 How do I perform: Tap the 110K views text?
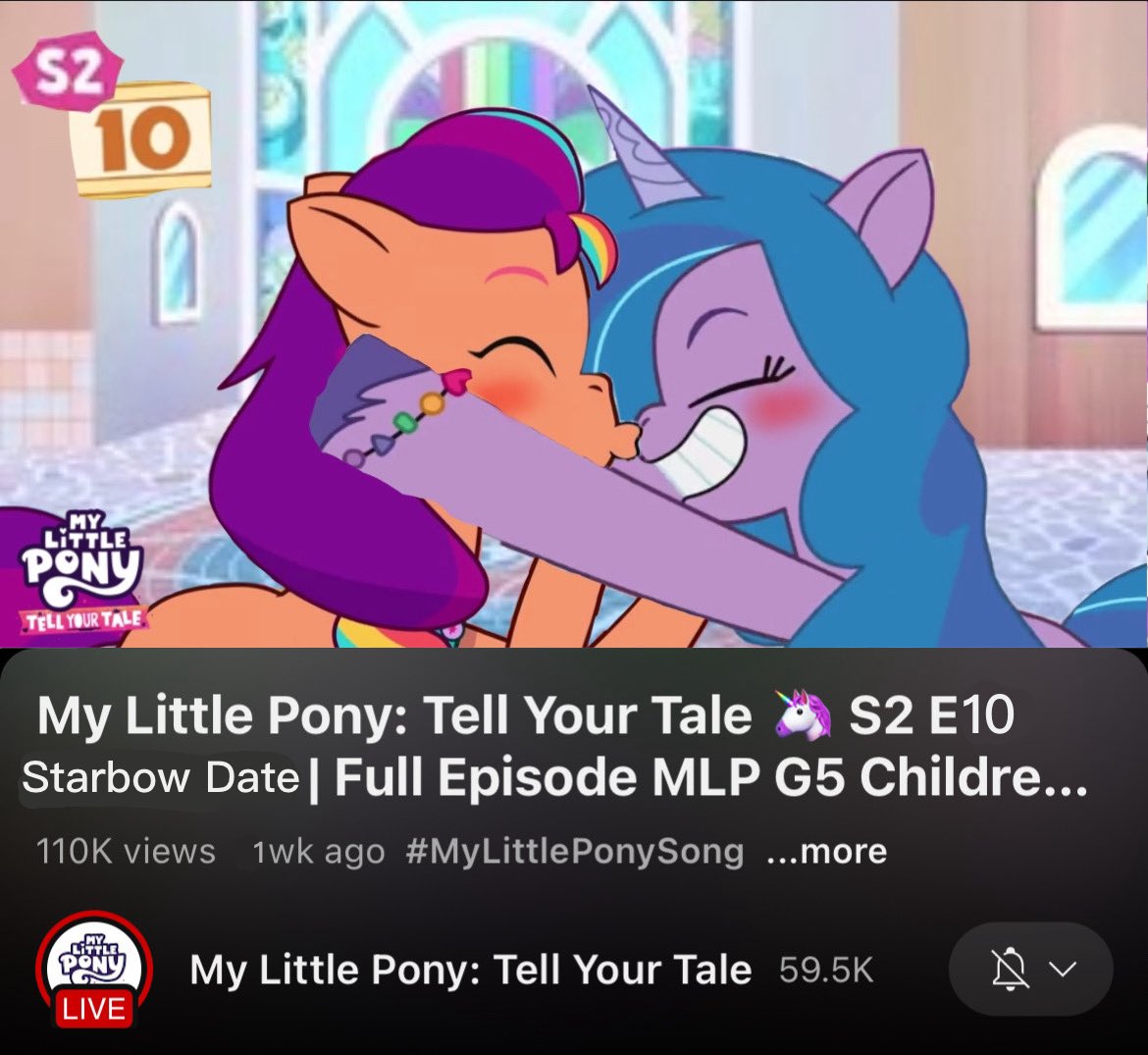[x=126, y=851]
